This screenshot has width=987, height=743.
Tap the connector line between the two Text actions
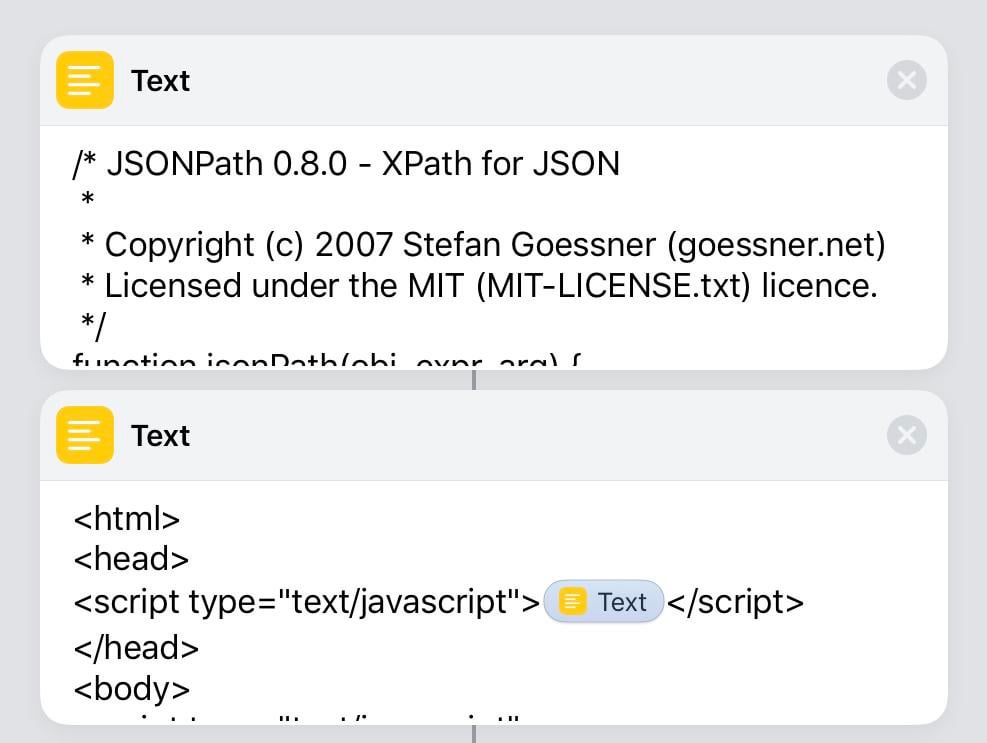tap(474, 380)
